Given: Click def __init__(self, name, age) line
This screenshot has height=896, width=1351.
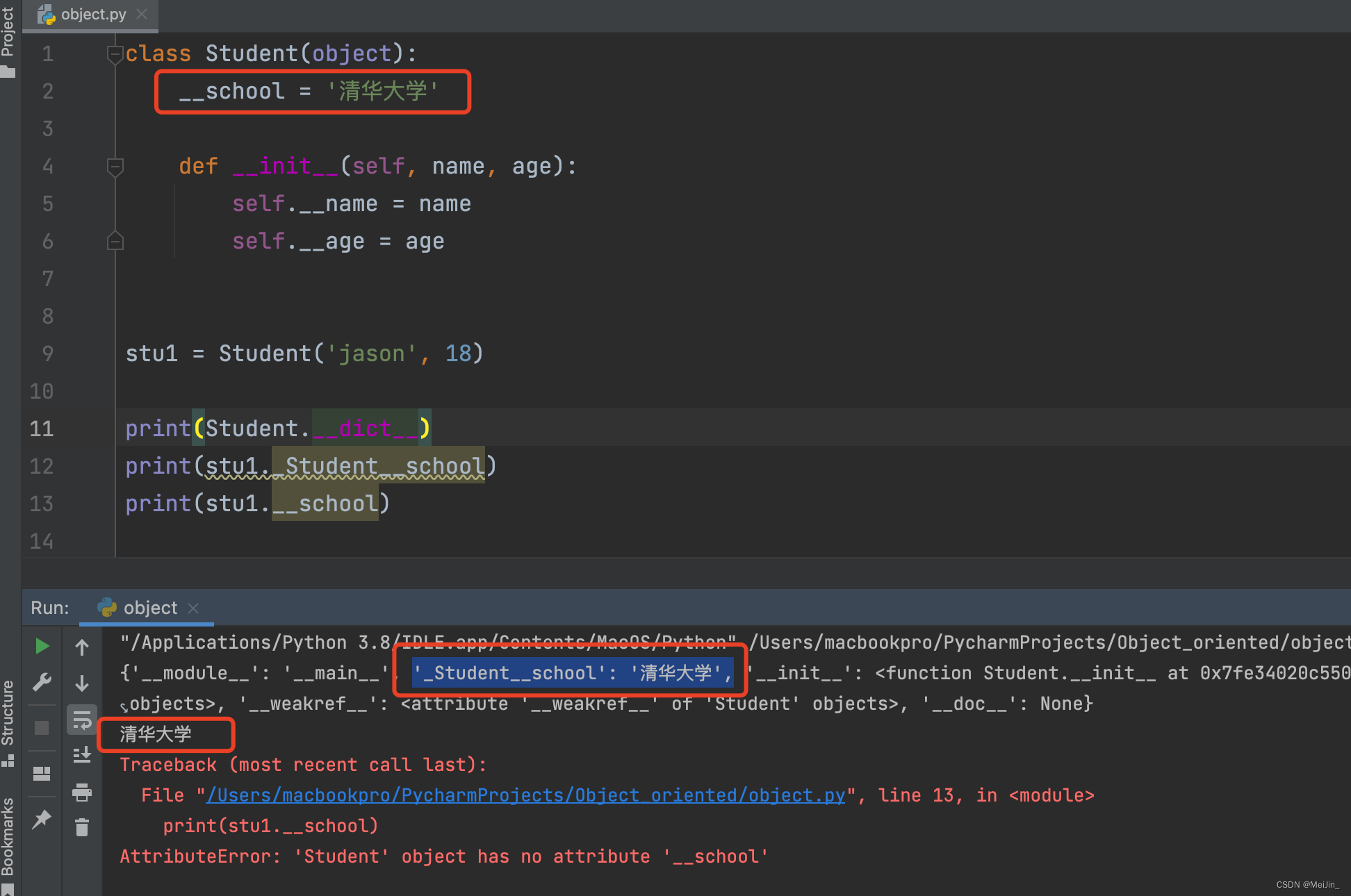Looking at the screenshot, I should coord(377,166).
